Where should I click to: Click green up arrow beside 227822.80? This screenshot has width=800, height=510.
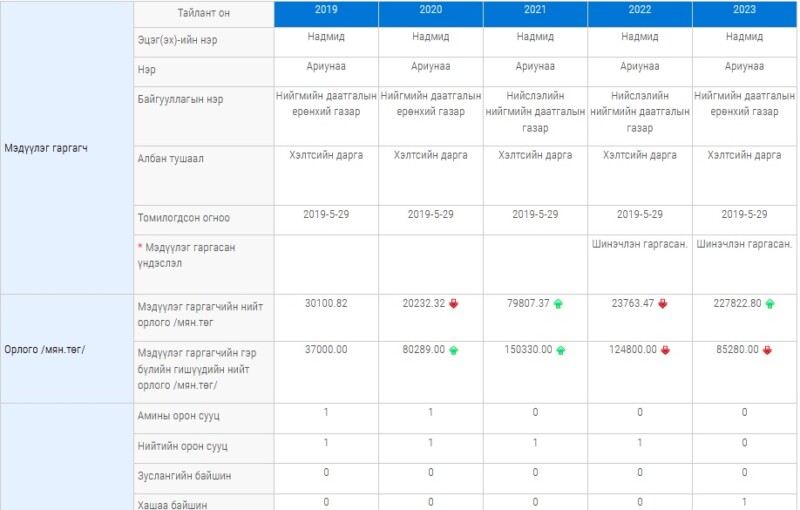pos(769,304)
